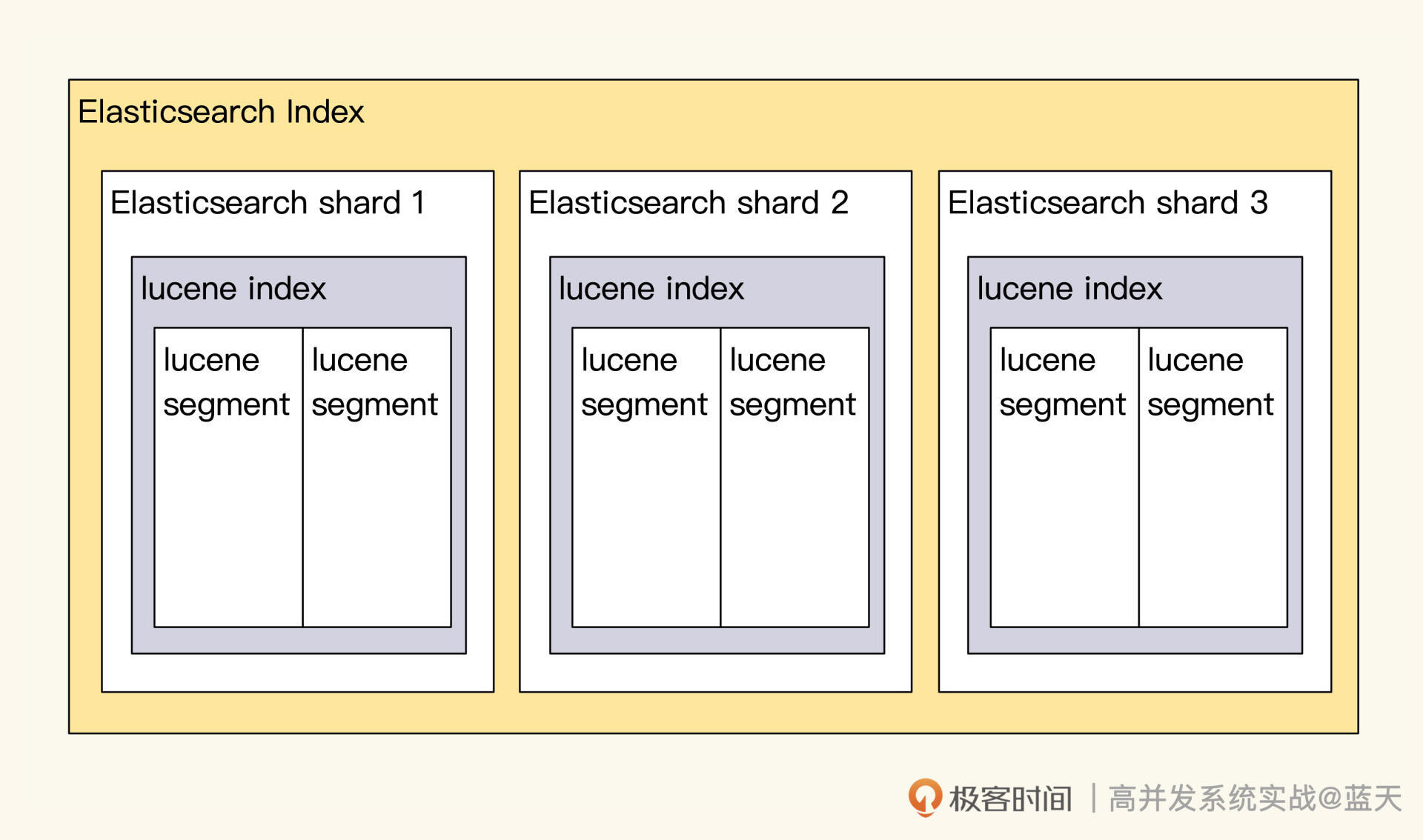
Task: Click the 高并发系统实战@蓝天 watermark text
Action: pyautogui.click(x=1254, y=799)
